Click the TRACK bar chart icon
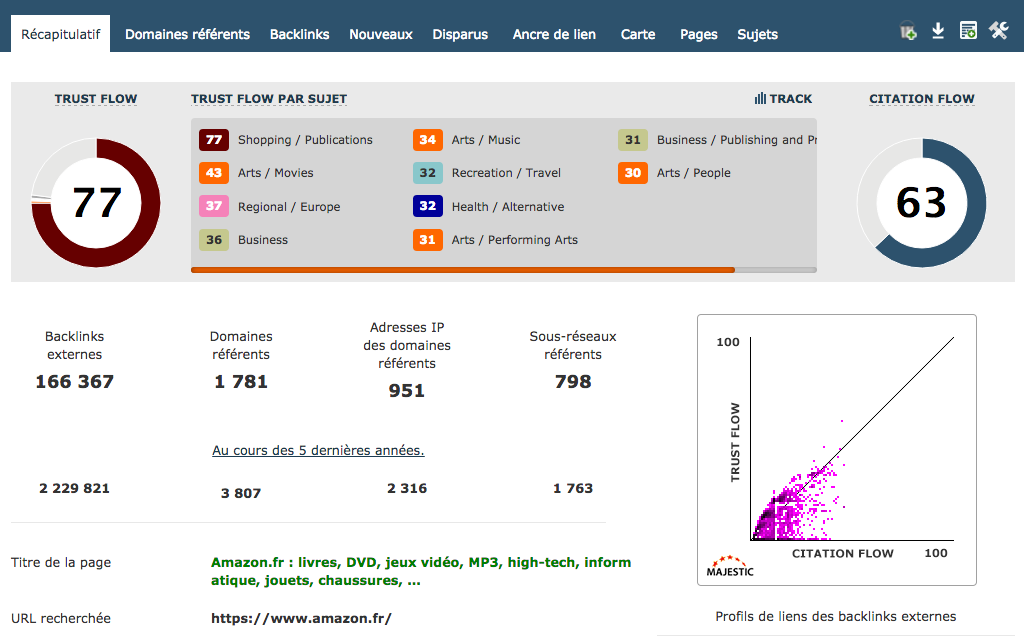The height and width of the screenshot is (638, 1024). point(760,99)
